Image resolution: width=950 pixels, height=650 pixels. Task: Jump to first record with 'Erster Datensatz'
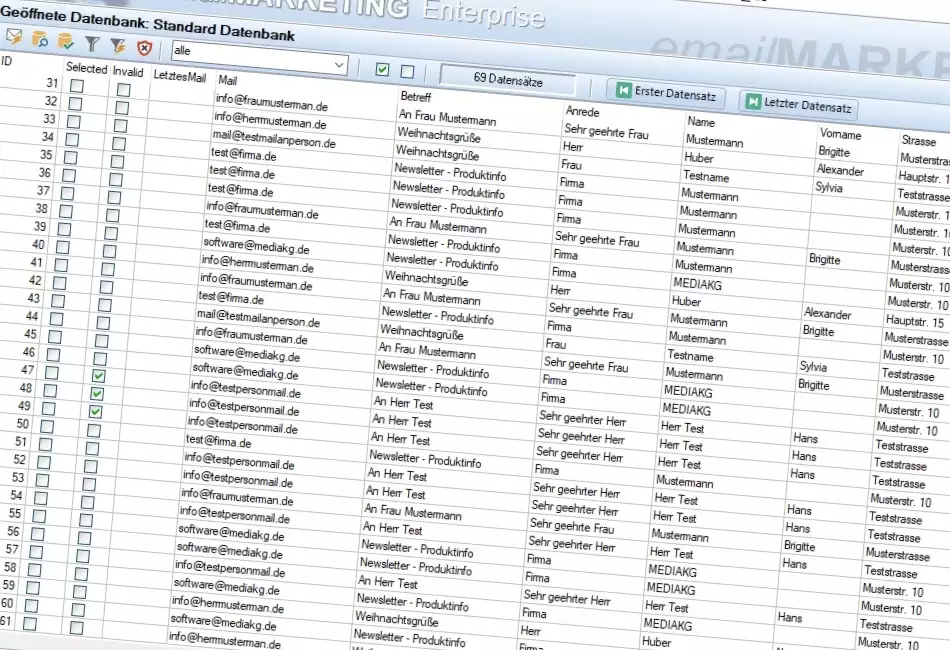pos(666,93)
